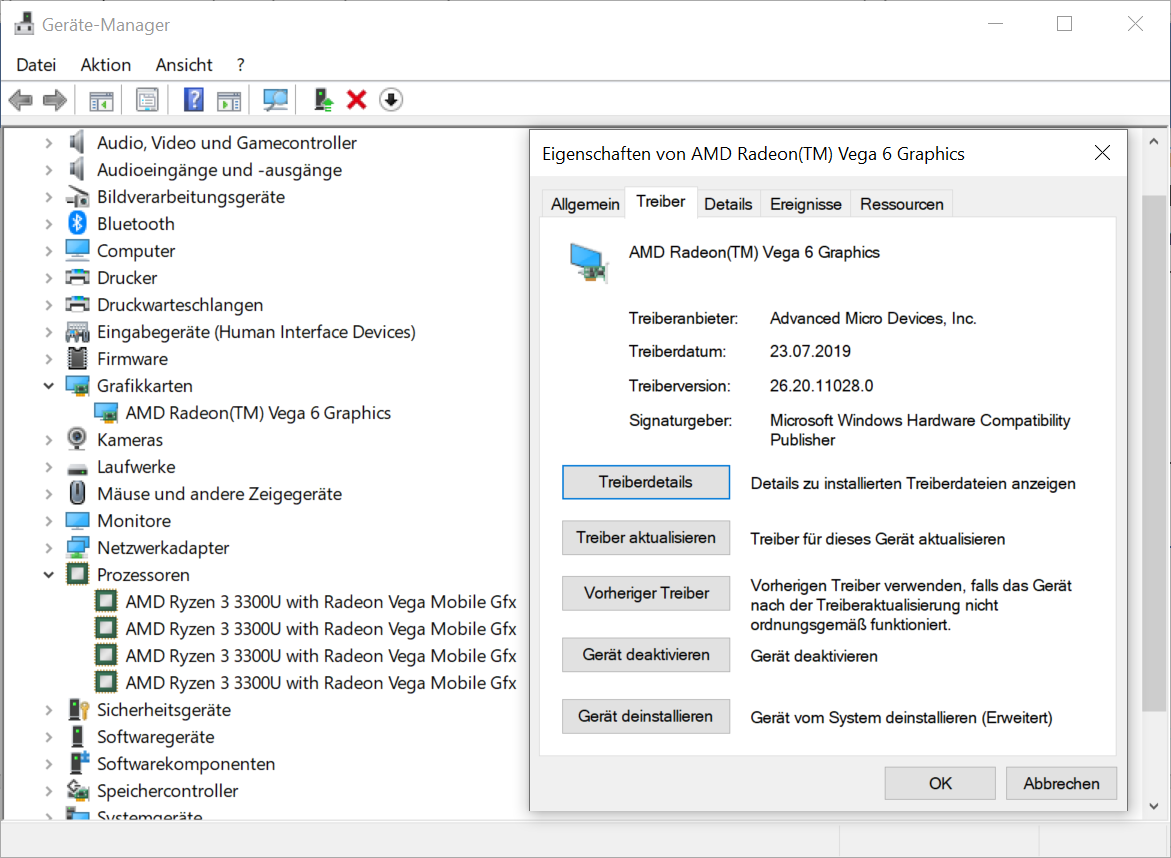This screenshot has height=858, width=1171.
Task: Expand the Druckwarteschlangen node
Action: [49, 305]
